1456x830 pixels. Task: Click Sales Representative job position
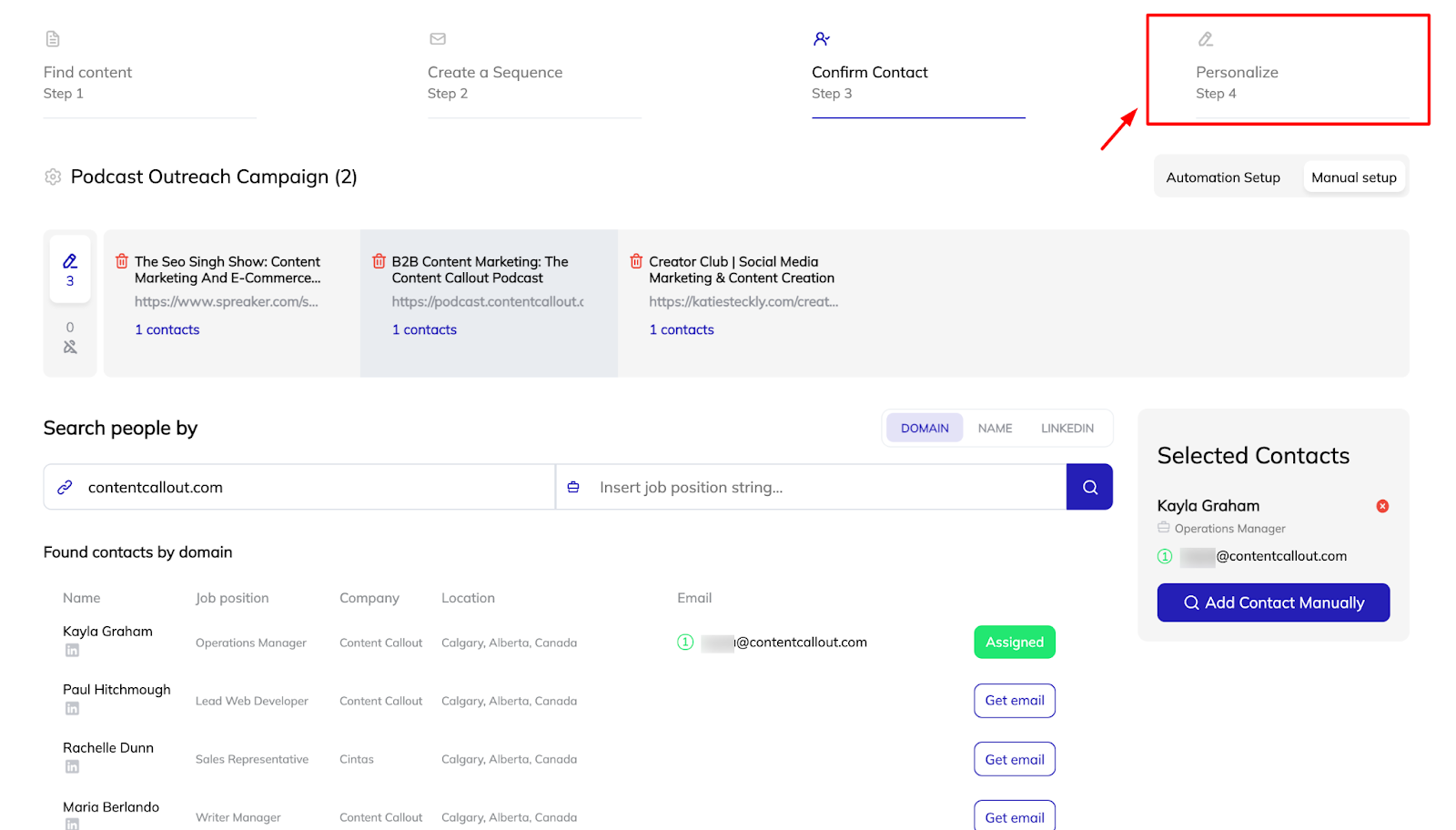252,759
